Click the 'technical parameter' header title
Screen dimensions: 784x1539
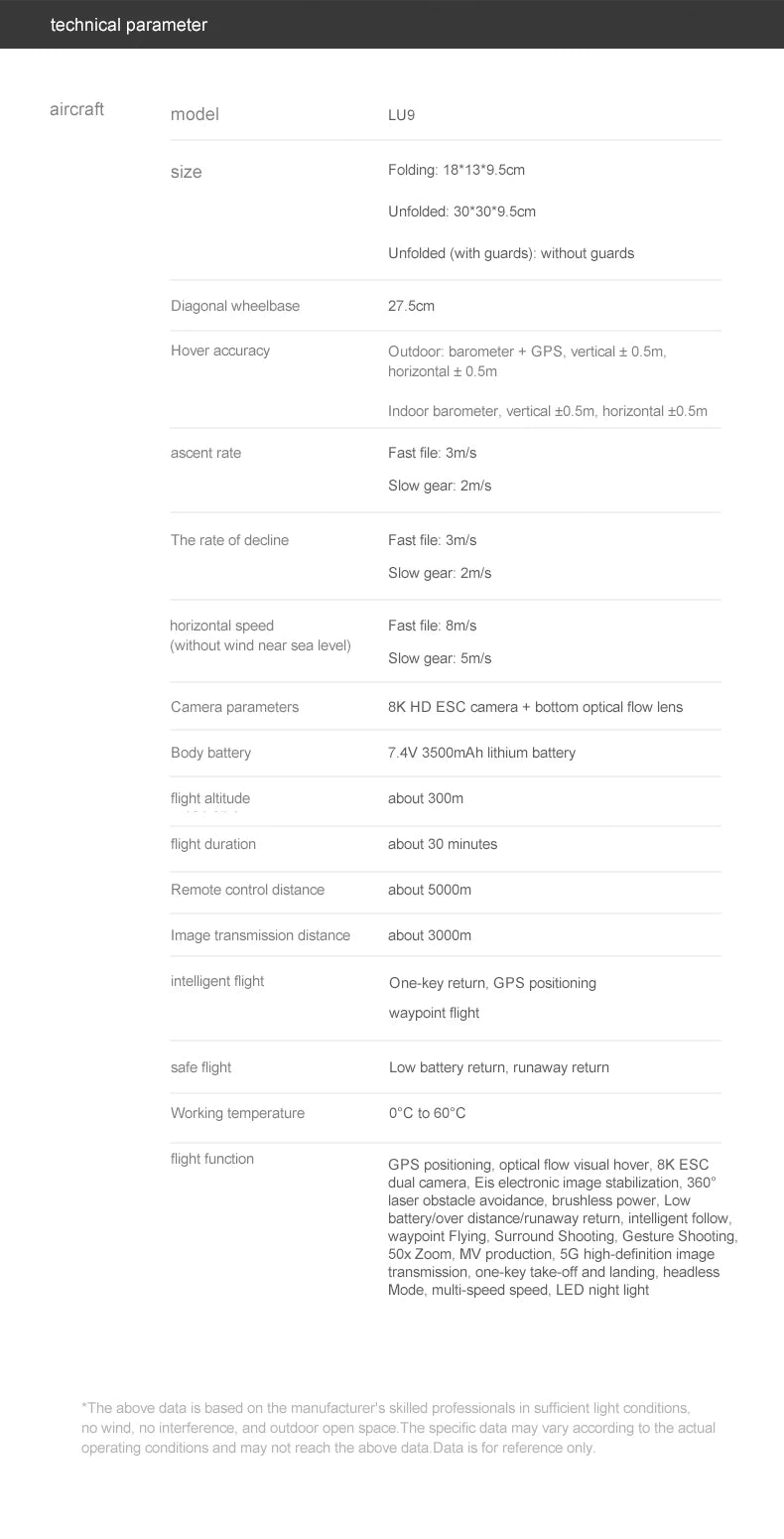(129, 25)
